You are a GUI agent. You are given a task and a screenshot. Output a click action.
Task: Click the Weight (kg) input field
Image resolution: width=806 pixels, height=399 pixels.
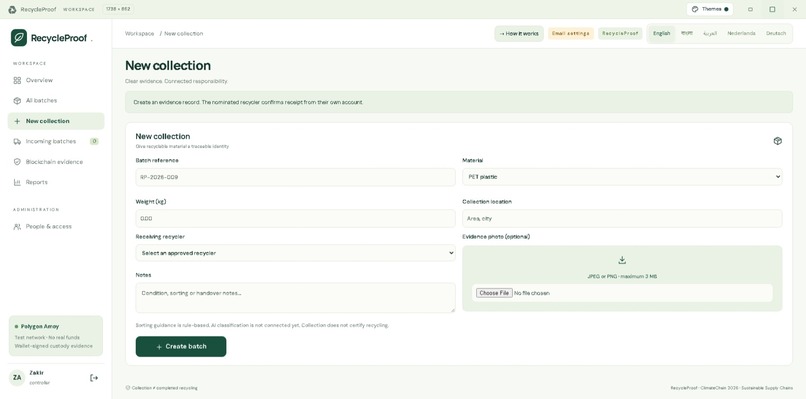pos(295,219)
